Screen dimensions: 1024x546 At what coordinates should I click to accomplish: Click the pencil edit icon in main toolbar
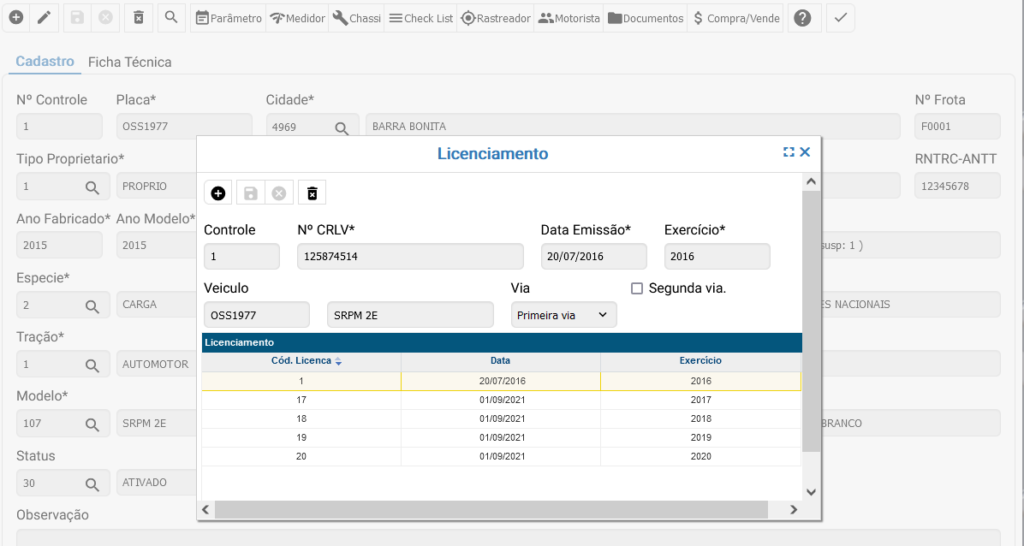pos(44,18)
